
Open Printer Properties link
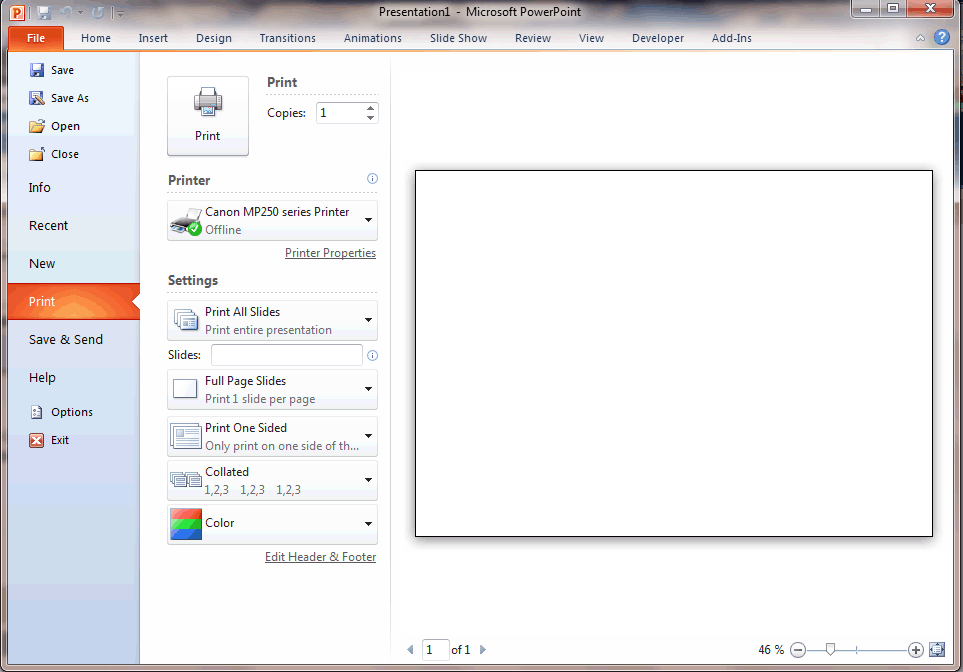[x=330, y=252]
